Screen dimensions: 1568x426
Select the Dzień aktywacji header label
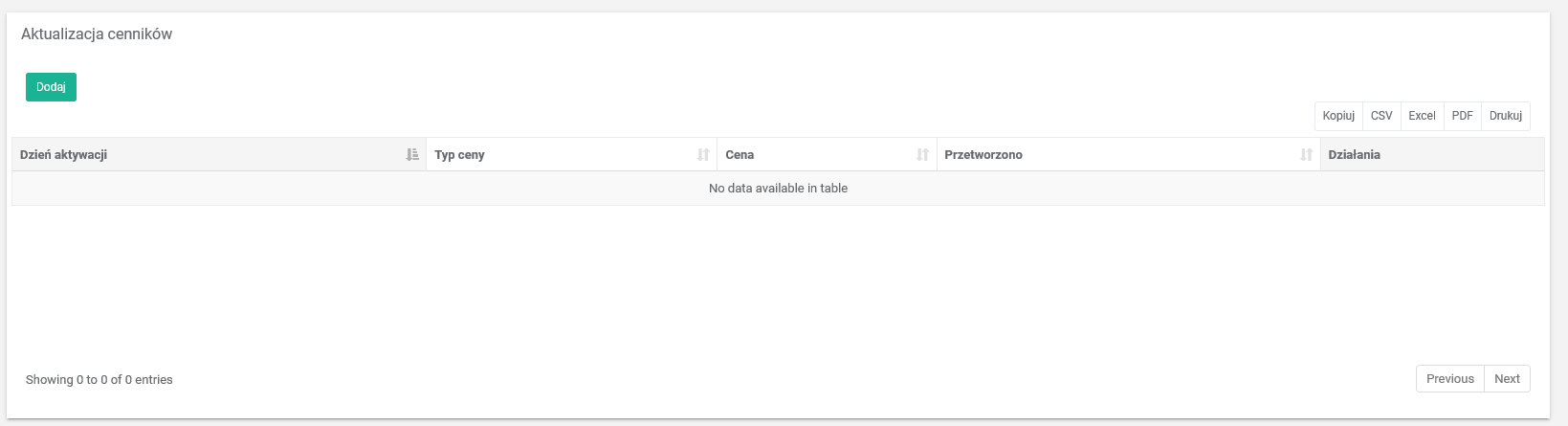pyautogui.click(x=63, y=154)
